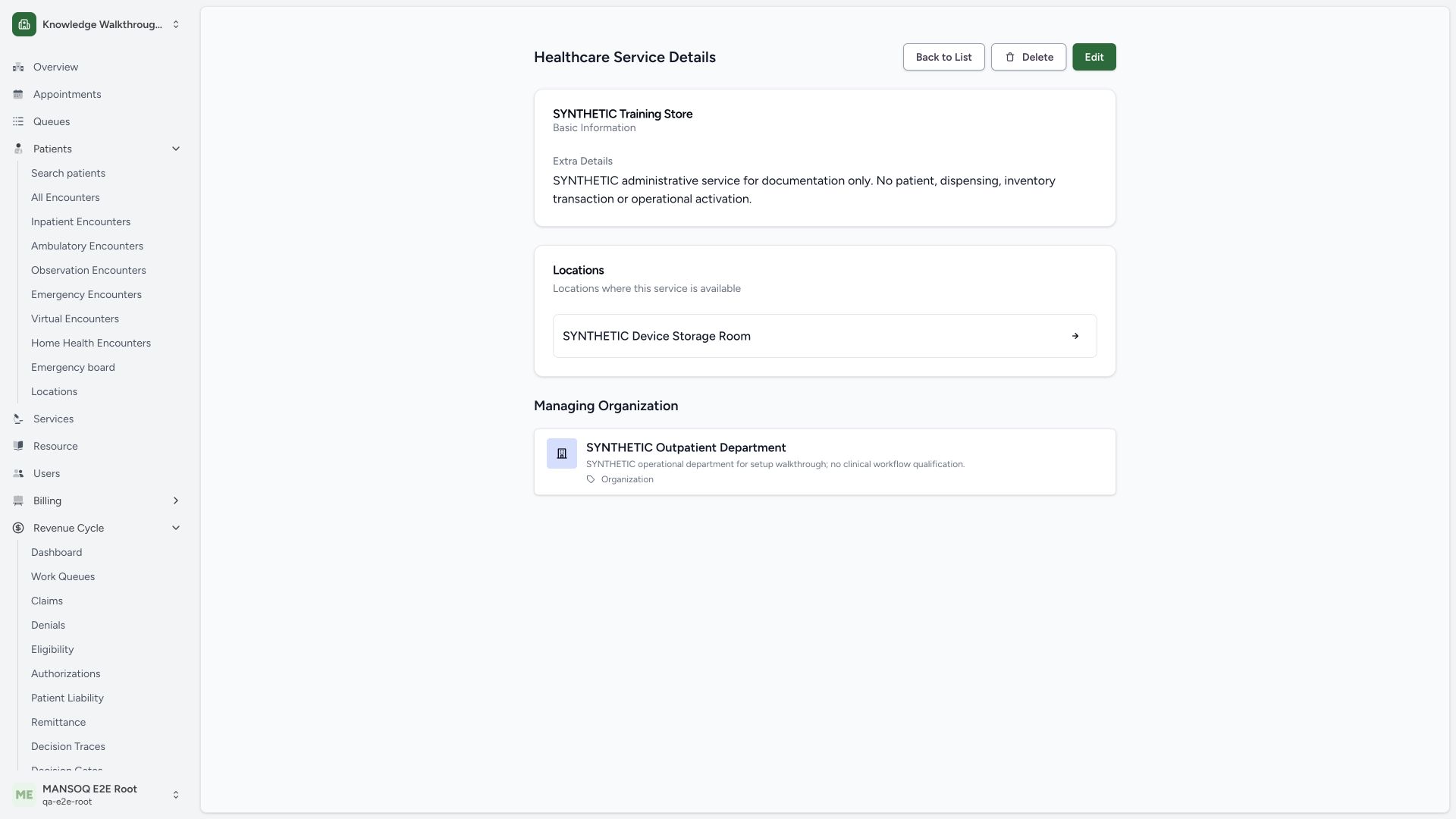The image size is (1456, 819).
Task: Open Authorizations page
Action: (65, 673)
